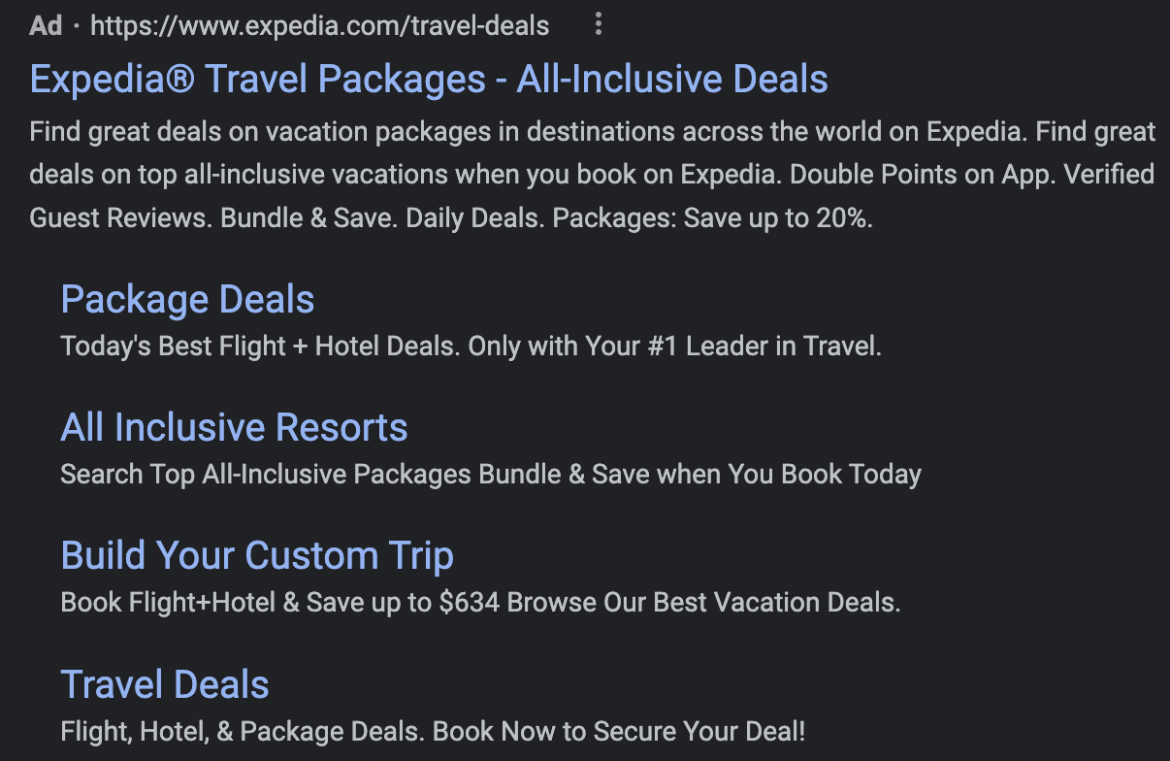Screen dimensions: 1170x761
Task: Click Build Your Custom Trip to save $634
Action: (x=257, y=555)
